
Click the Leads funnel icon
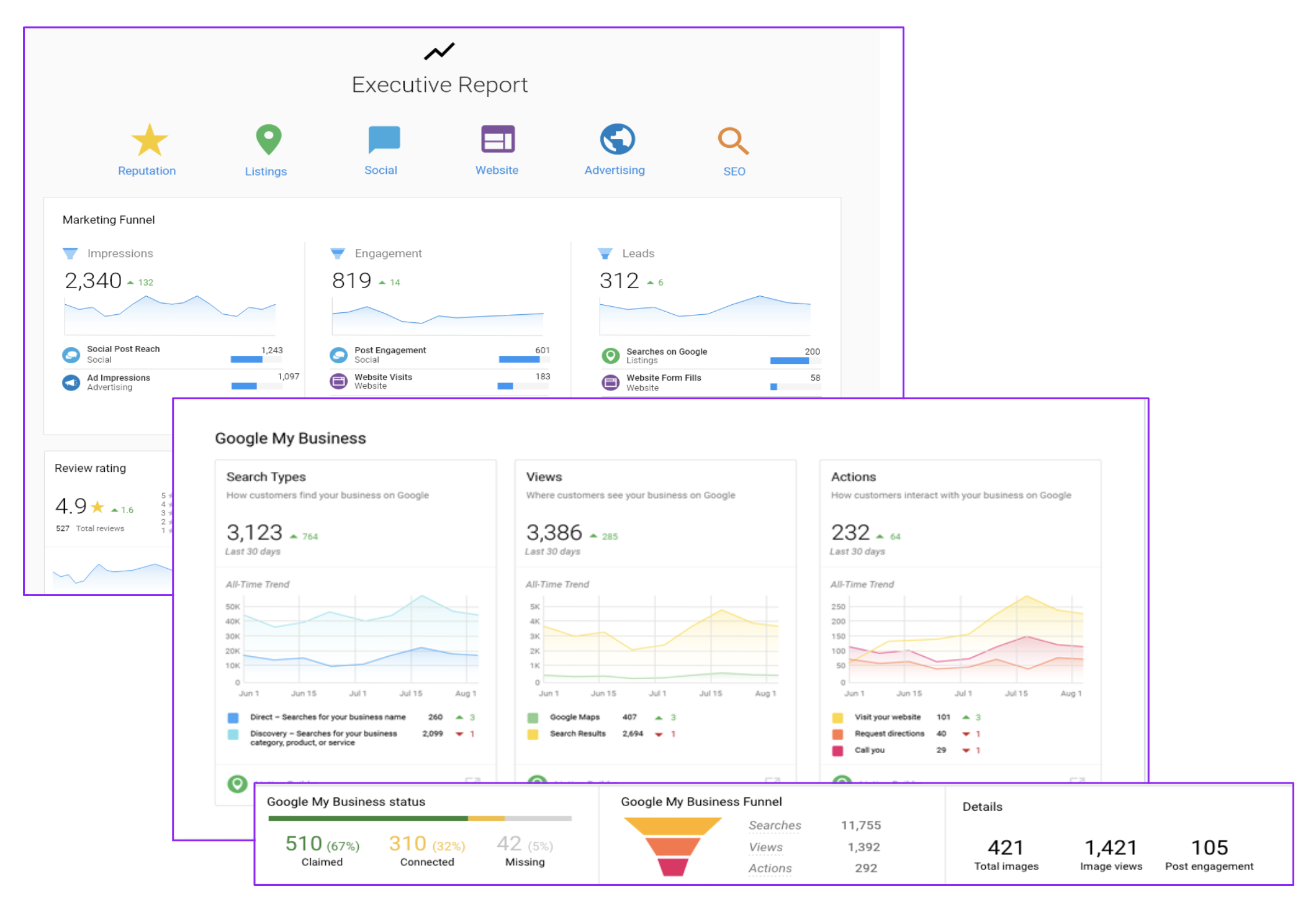click(605, 253)
